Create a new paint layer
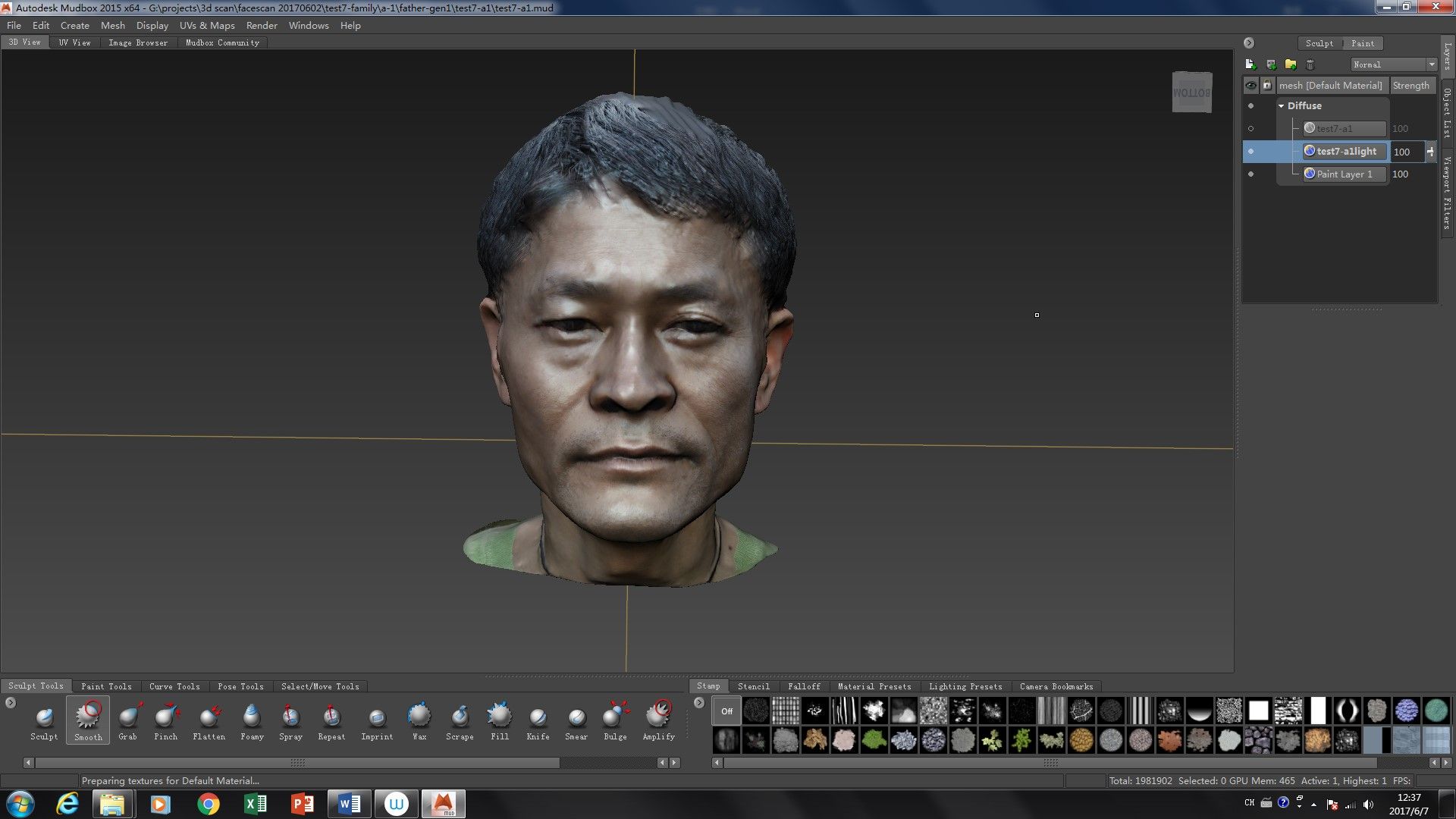The height and width of the screenshot is (819, 1456). [x=1250, y=64]
